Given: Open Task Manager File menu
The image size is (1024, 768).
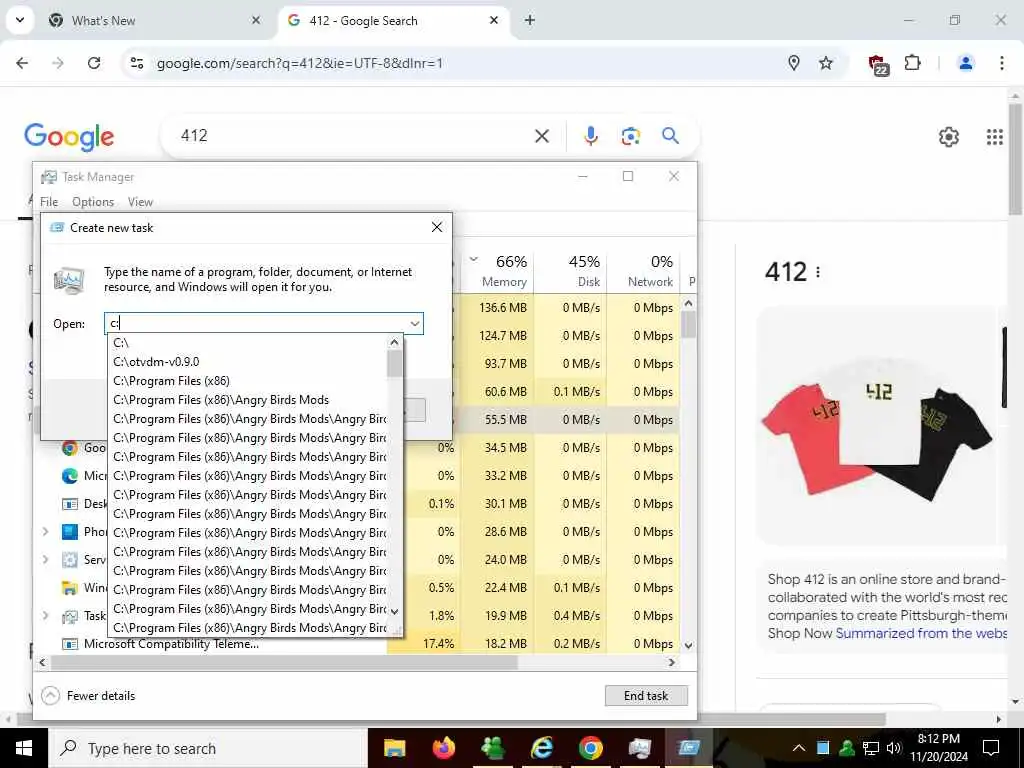Looking at the screenshot, I should coord(49,202).
